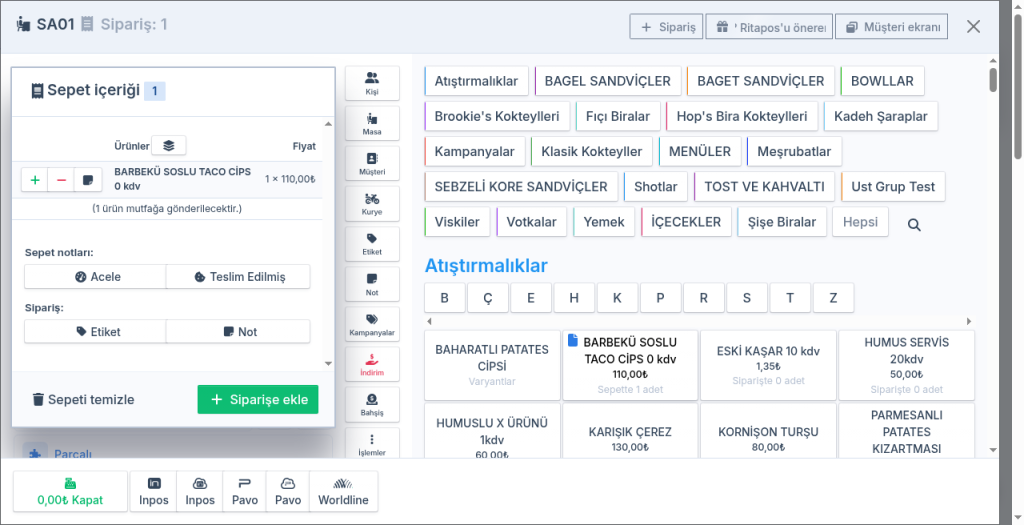Increase quantity with the green plus
Screen dimensions: 1024x525
tap(35, 180)
